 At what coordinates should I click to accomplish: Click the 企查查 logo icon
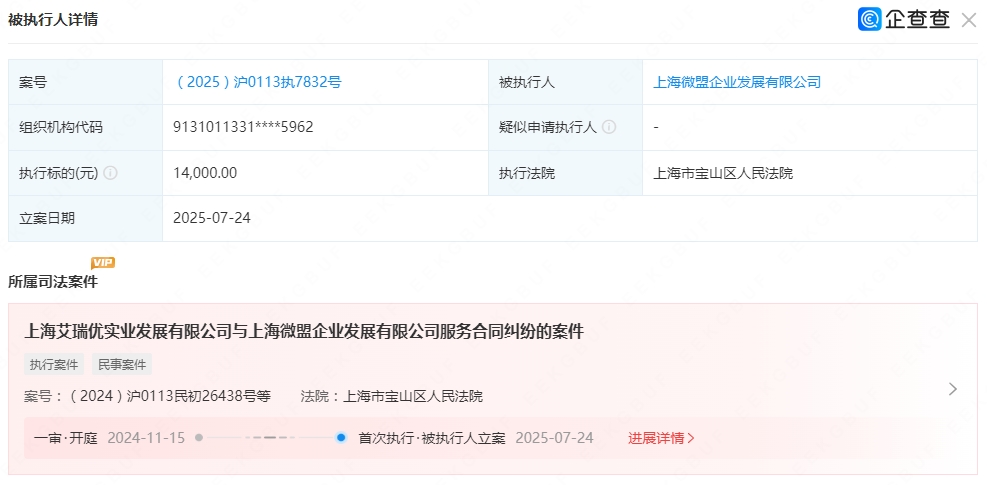pyautogui.click(x=869, y=19)
